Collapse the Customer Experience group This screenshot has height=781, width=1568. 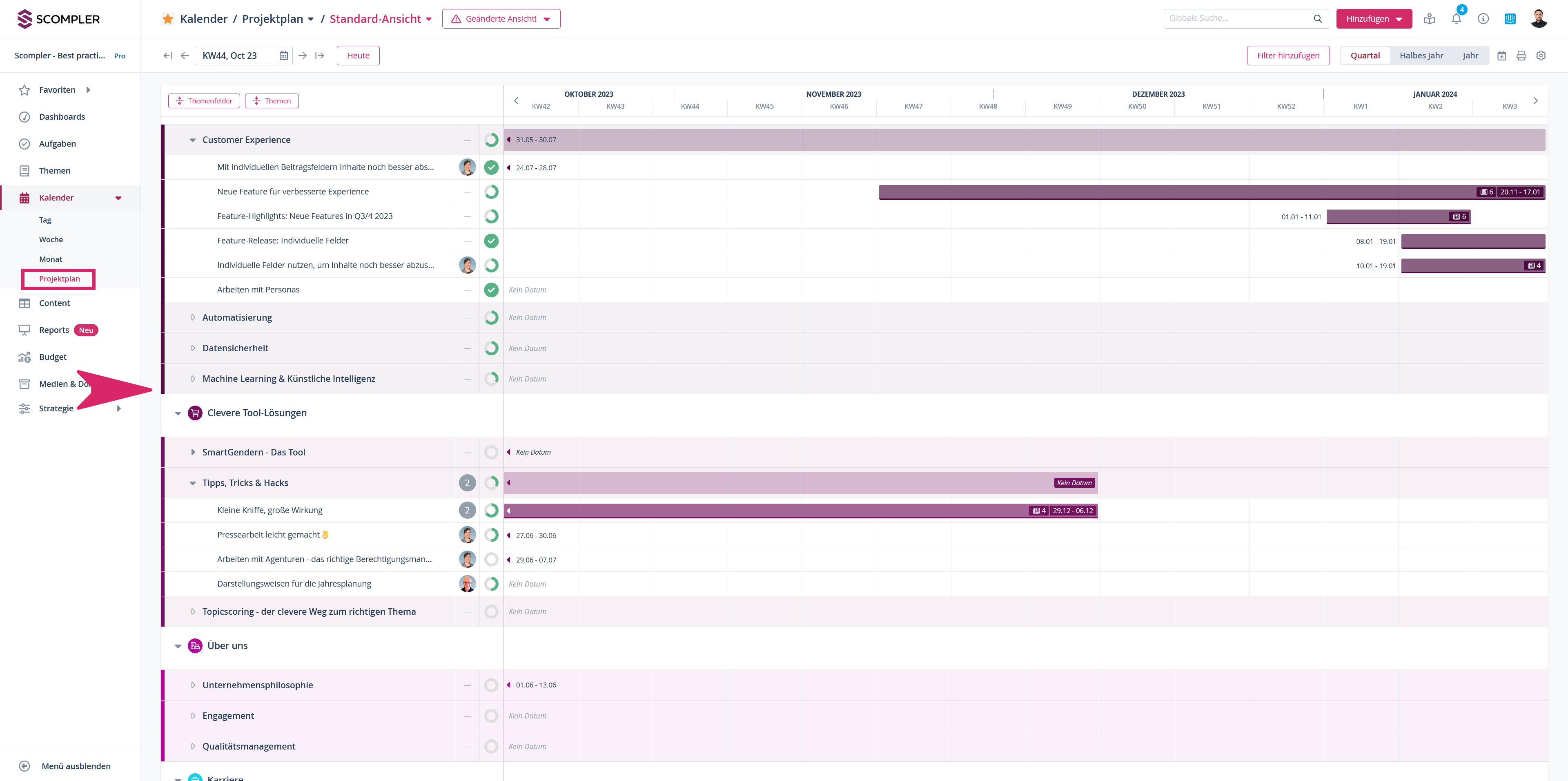coord(192,140)
